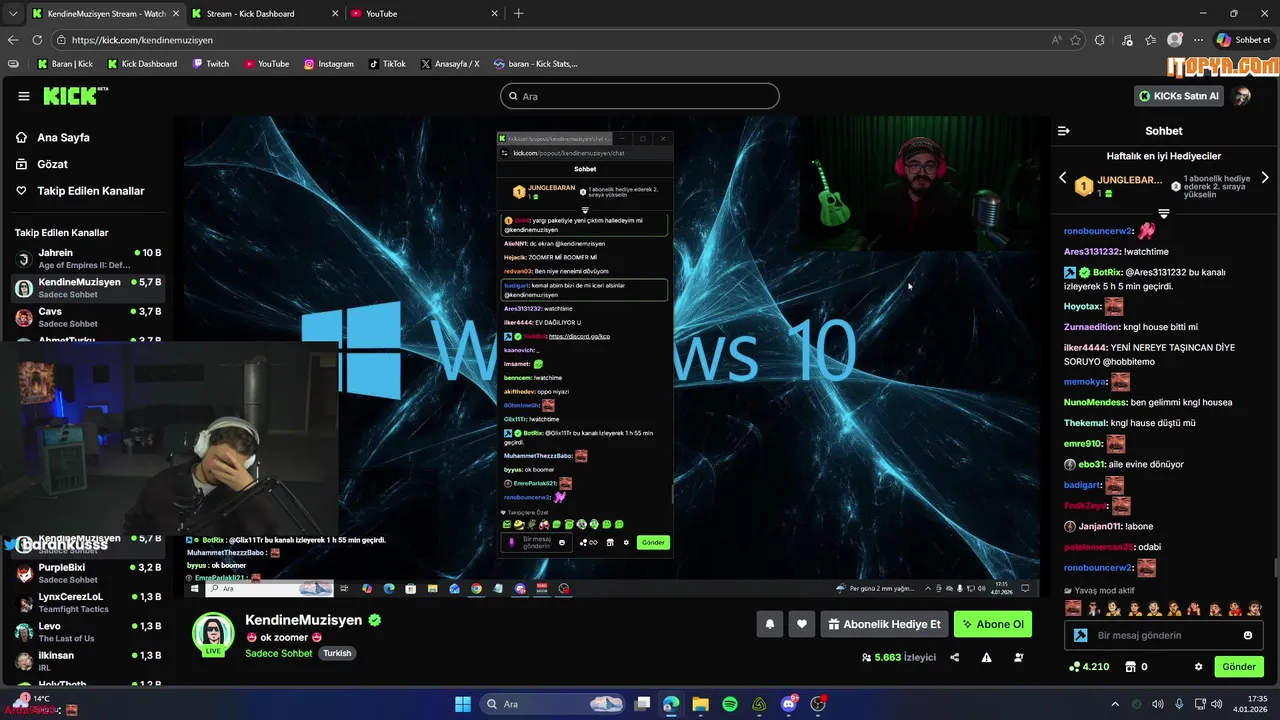Open channel points balance 4.210
Screen dimensions: 1280x720
click(x=1089, y=667)
